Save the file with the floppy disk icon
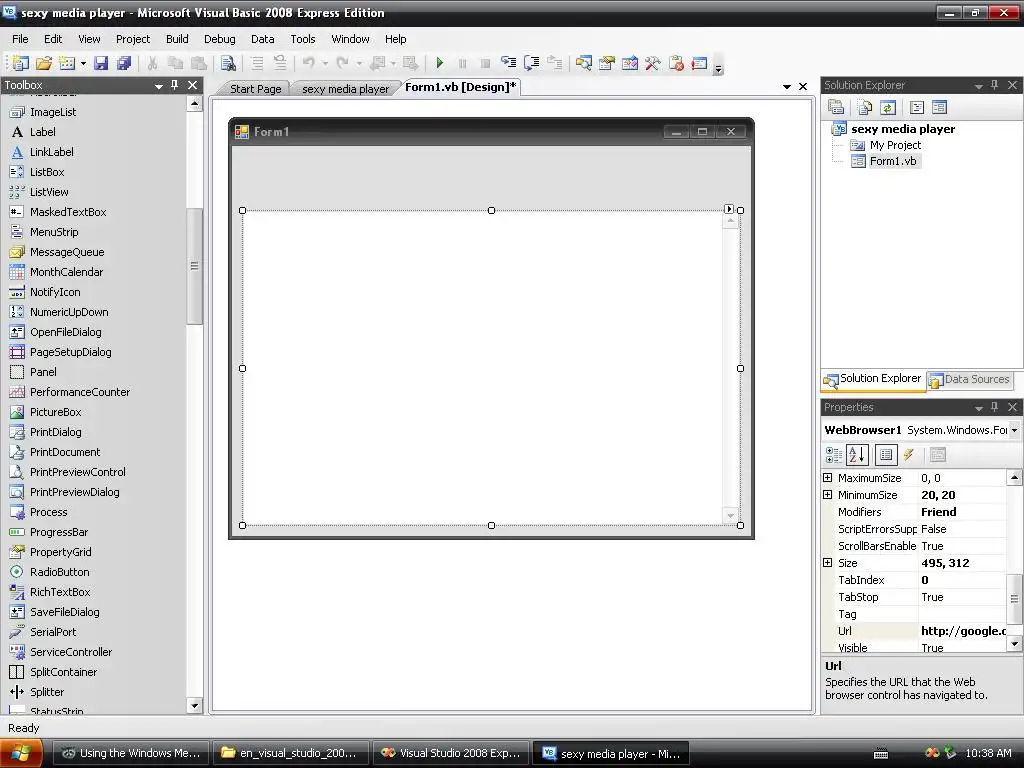 tap(101, 63)
